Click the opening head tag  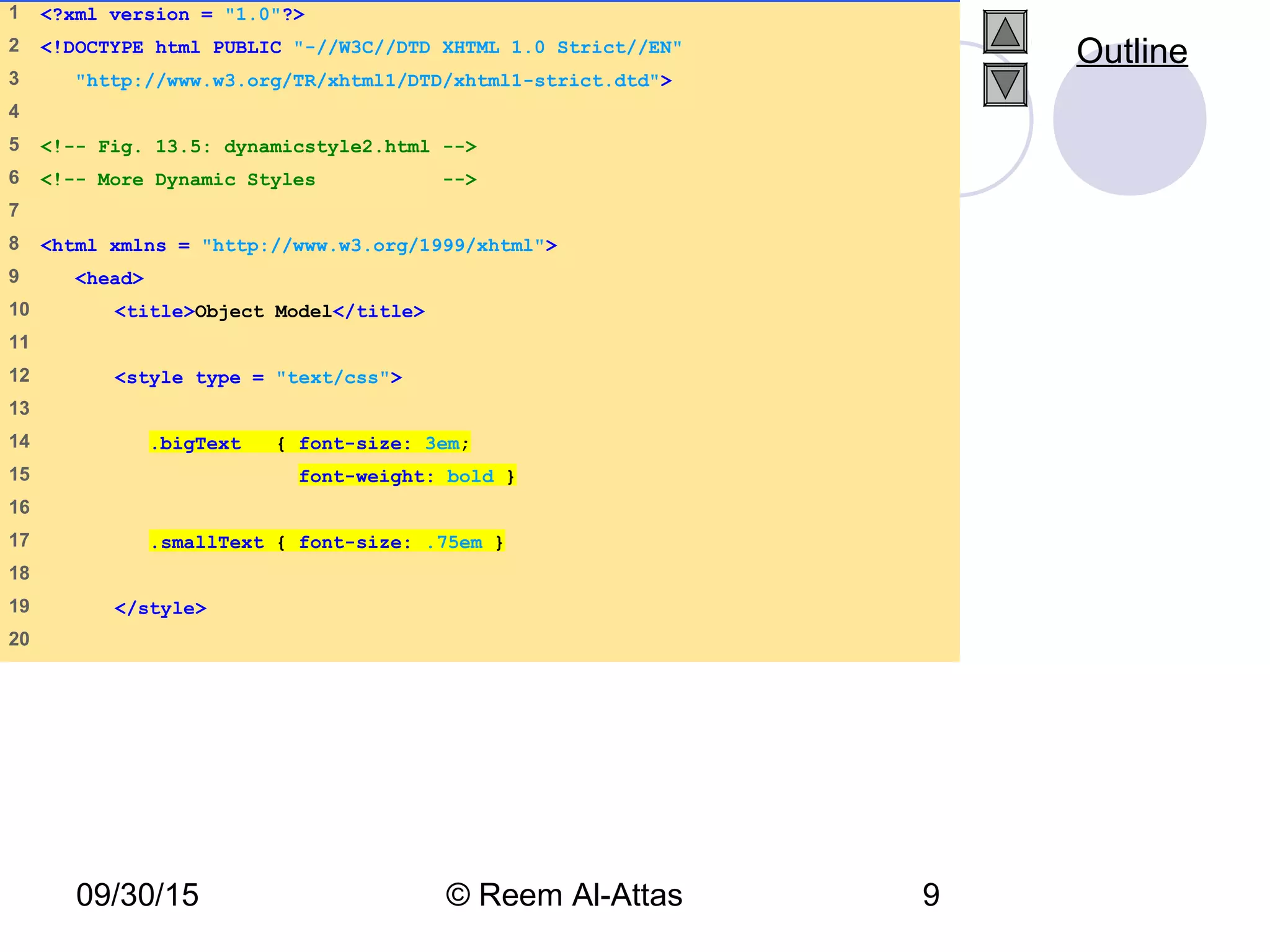click(x=109, y=279)
